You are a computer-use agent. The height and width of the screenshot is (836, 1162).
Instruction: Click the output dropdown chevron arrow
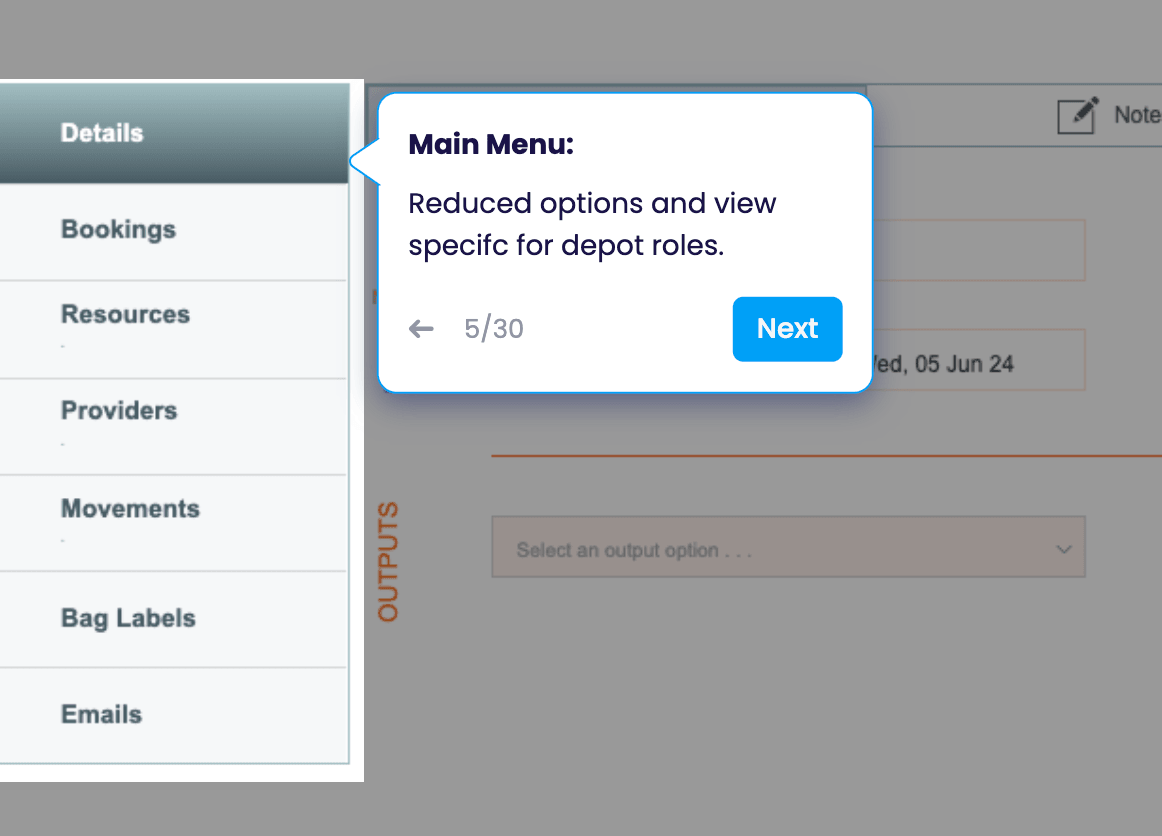point(1064,549)
